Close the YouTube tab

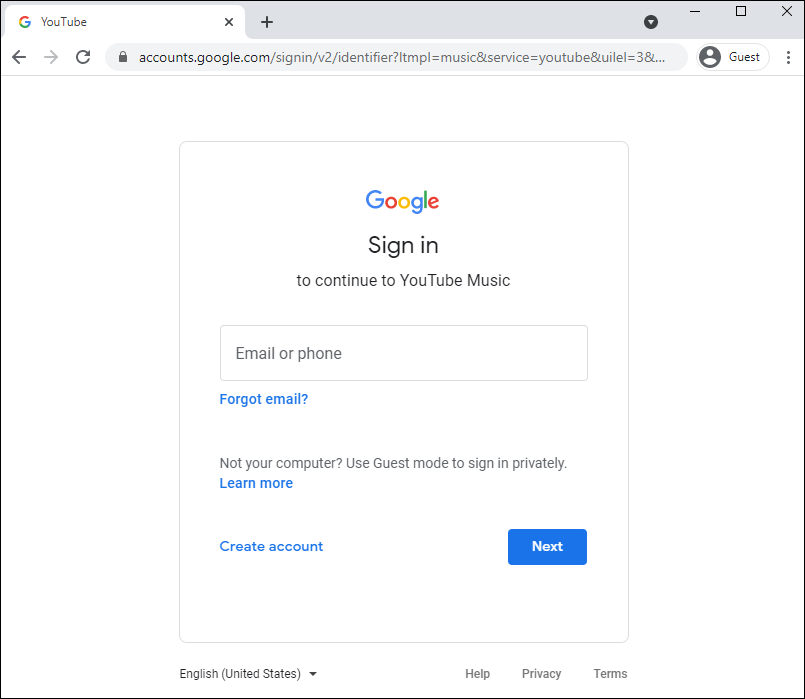tap(229, 22)
